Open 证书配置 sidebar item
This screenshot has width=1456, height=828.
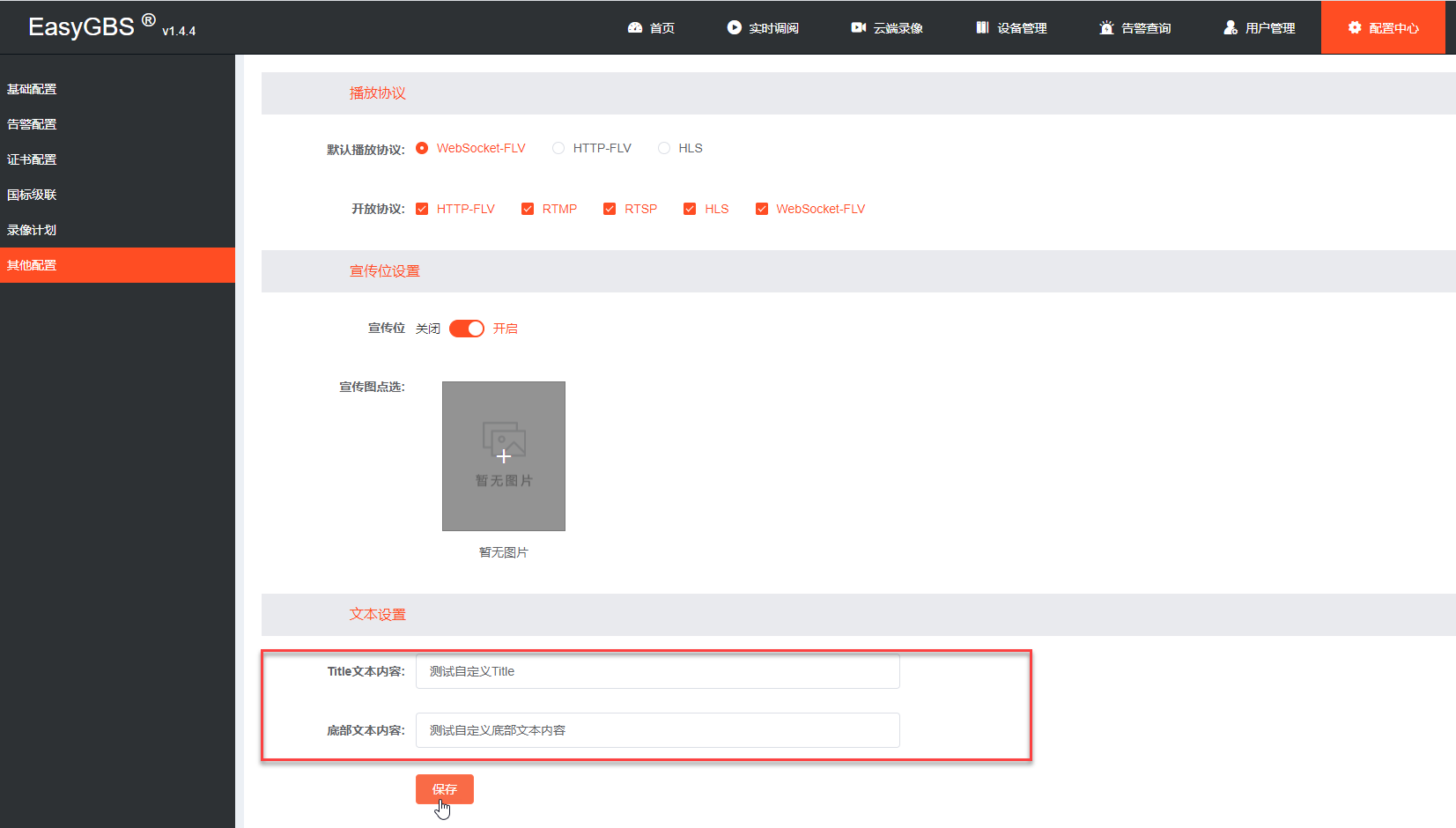tap(117, 159)
